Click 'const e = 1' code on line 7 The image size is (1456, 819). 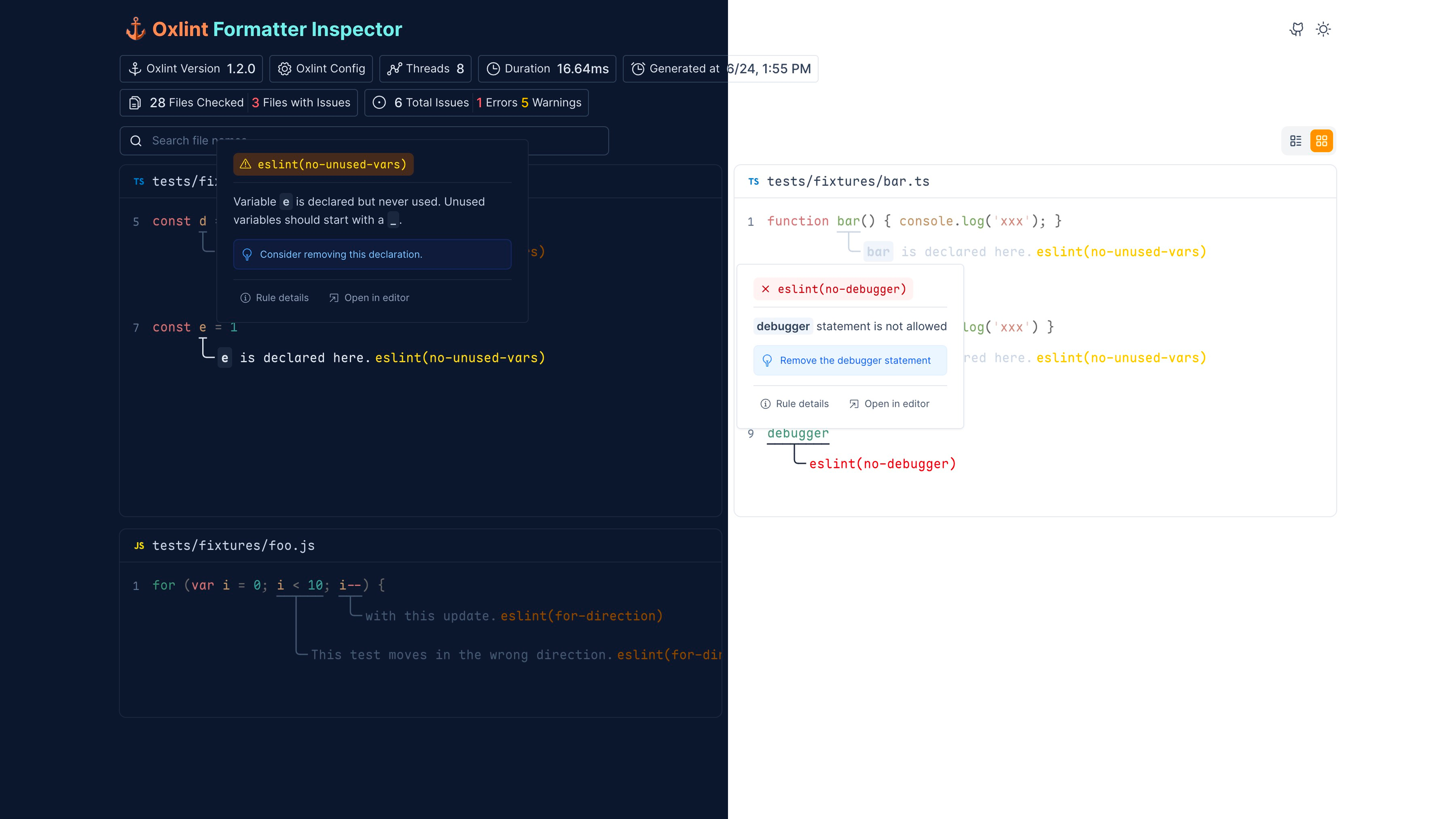(x=195, y=327)
